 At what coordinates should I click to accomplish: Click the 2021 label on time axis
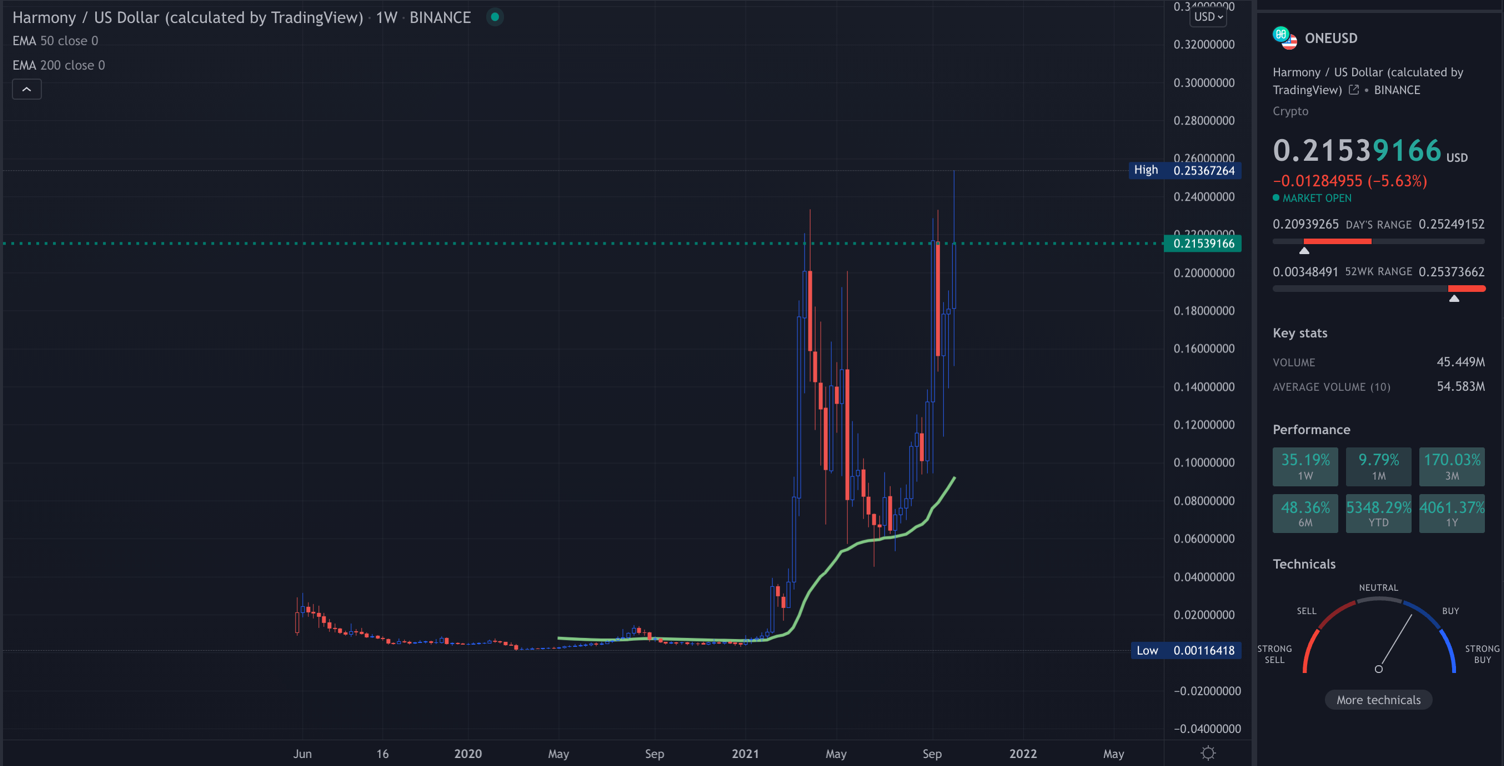[x=745, y=754]
